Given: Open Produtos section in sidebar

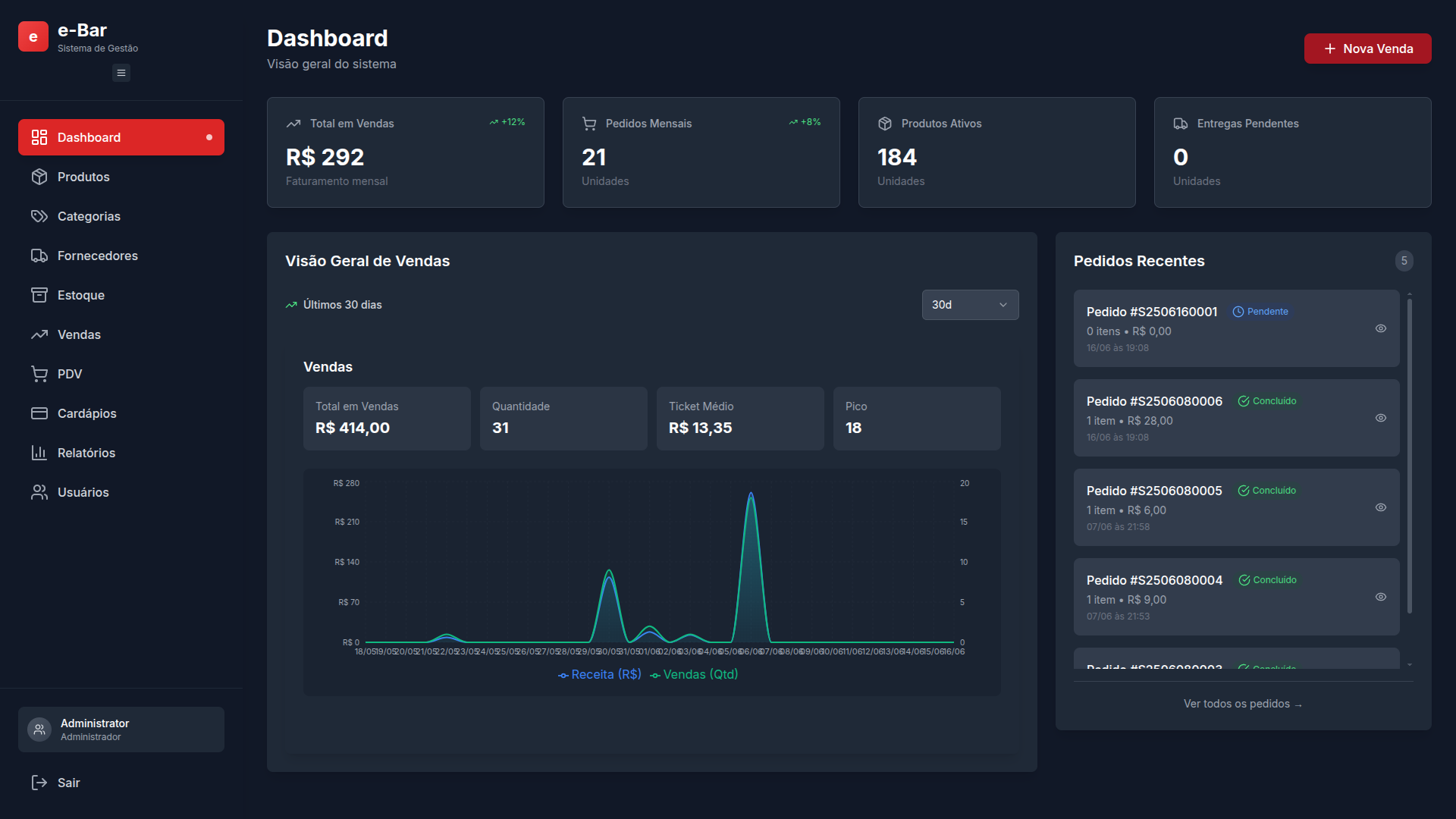Looking at the screenshot, I should click(83, 177).
